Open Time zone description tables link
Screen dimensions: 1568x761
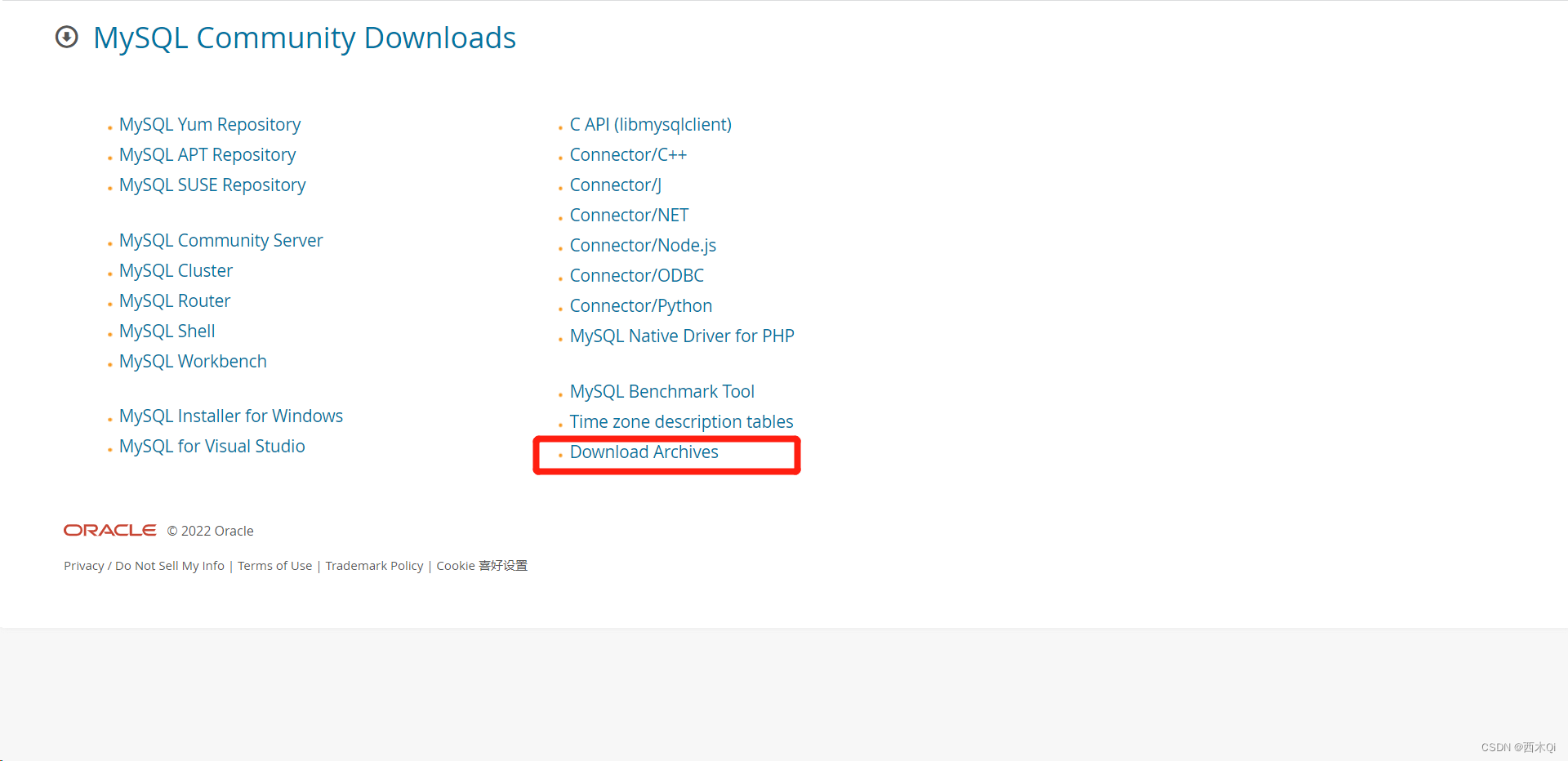(682, 422)
